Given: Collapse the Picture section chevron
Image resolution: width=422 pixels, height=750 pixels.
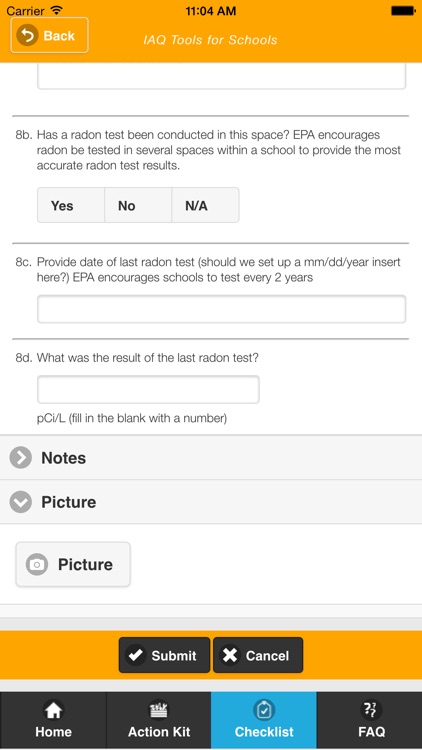Looking at the screenshot, I should pyautogui.click(x=21, y=502).
